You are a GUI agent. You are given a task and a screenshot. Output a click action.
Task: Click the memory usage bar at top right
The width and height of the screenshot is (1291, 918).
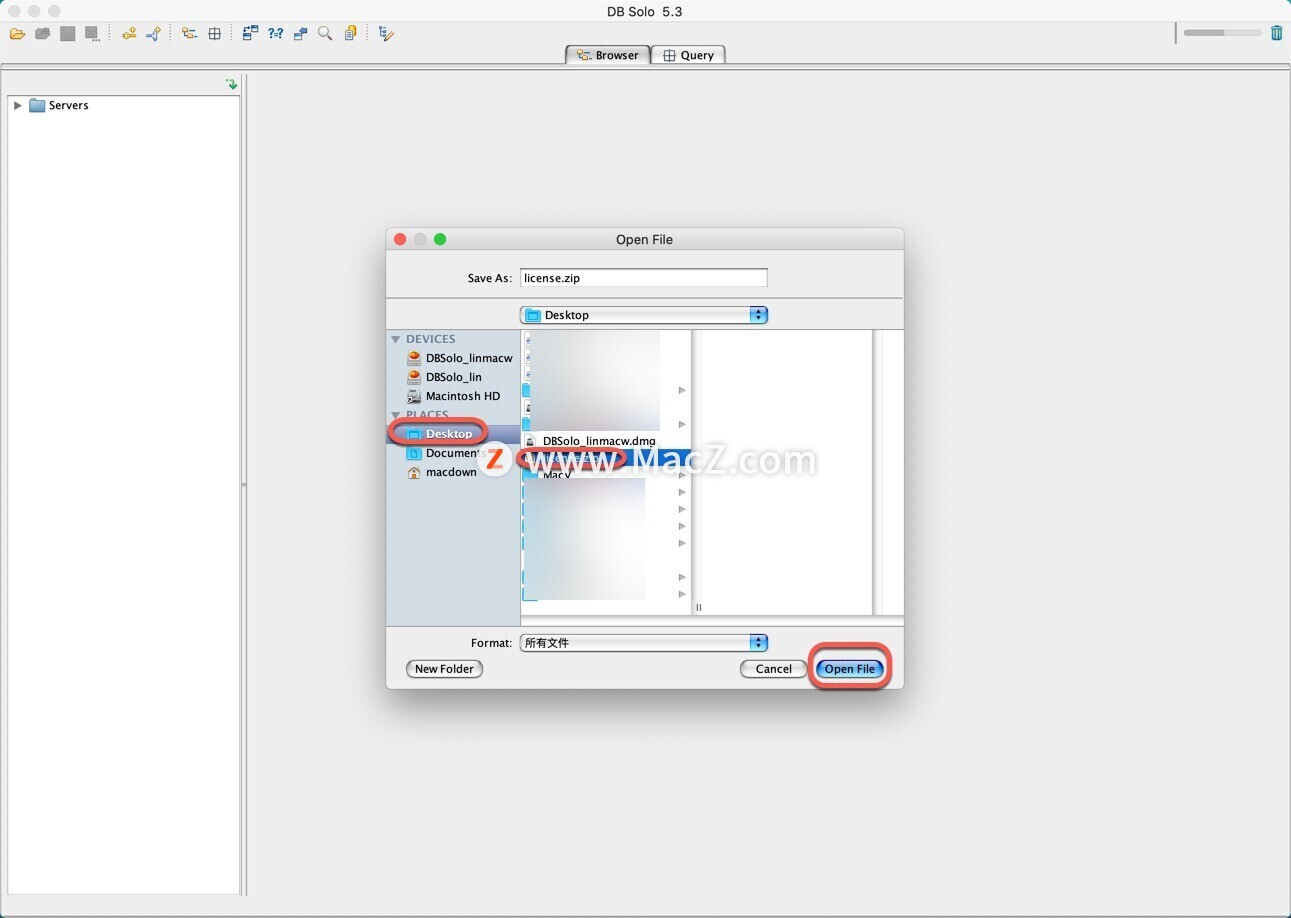1222,33
